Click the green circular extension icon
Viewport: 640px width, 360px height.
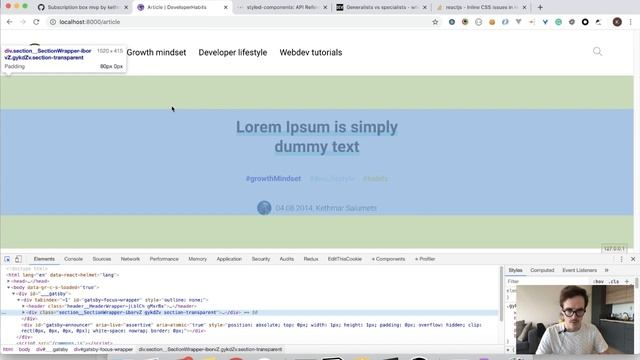(558, 22)
